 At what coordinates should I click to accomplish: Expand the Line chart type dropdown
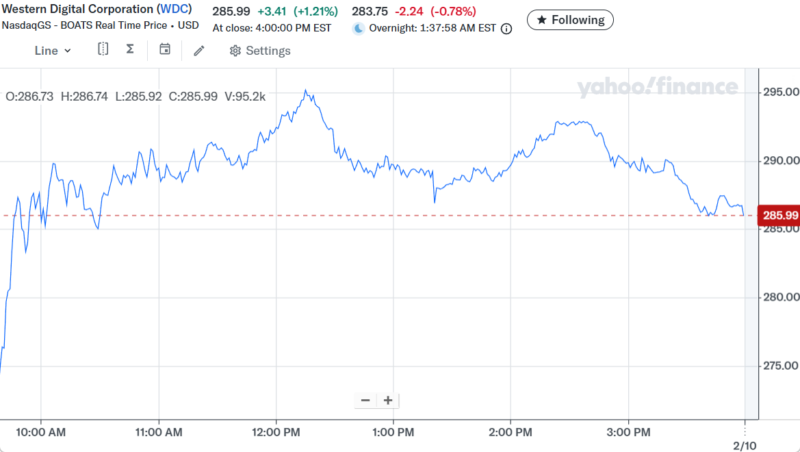click(x=53, y=50)
